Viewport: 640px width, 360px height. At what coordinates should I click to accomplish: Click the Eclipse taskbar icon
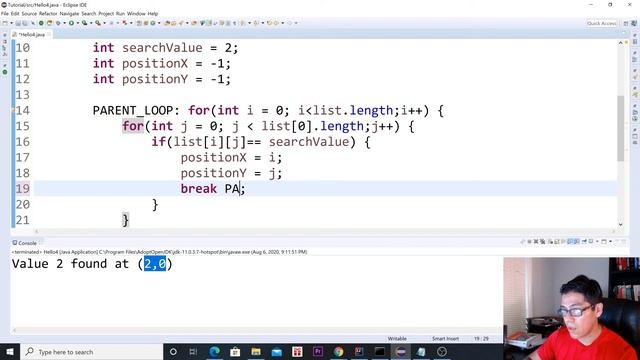coord(400,352)
